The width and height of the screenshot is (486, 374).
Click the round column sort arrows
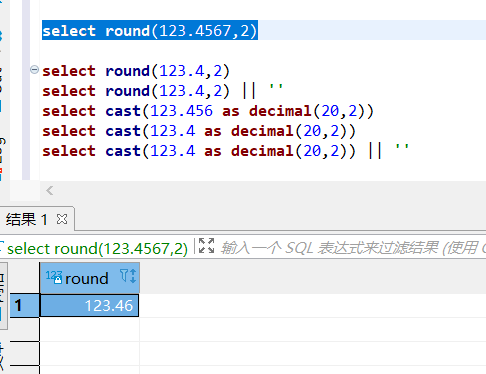[x=133, y=276]
